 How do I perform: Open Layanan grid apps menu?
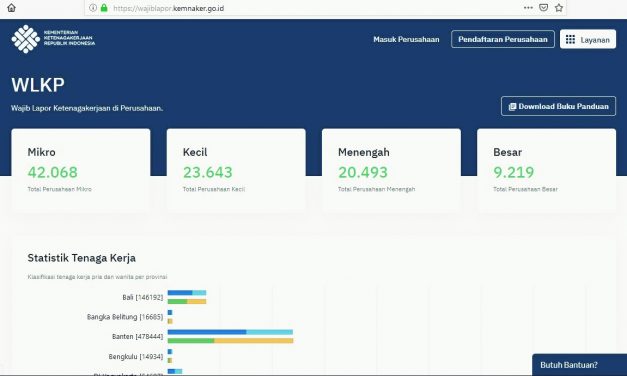[x=588, y=39]
